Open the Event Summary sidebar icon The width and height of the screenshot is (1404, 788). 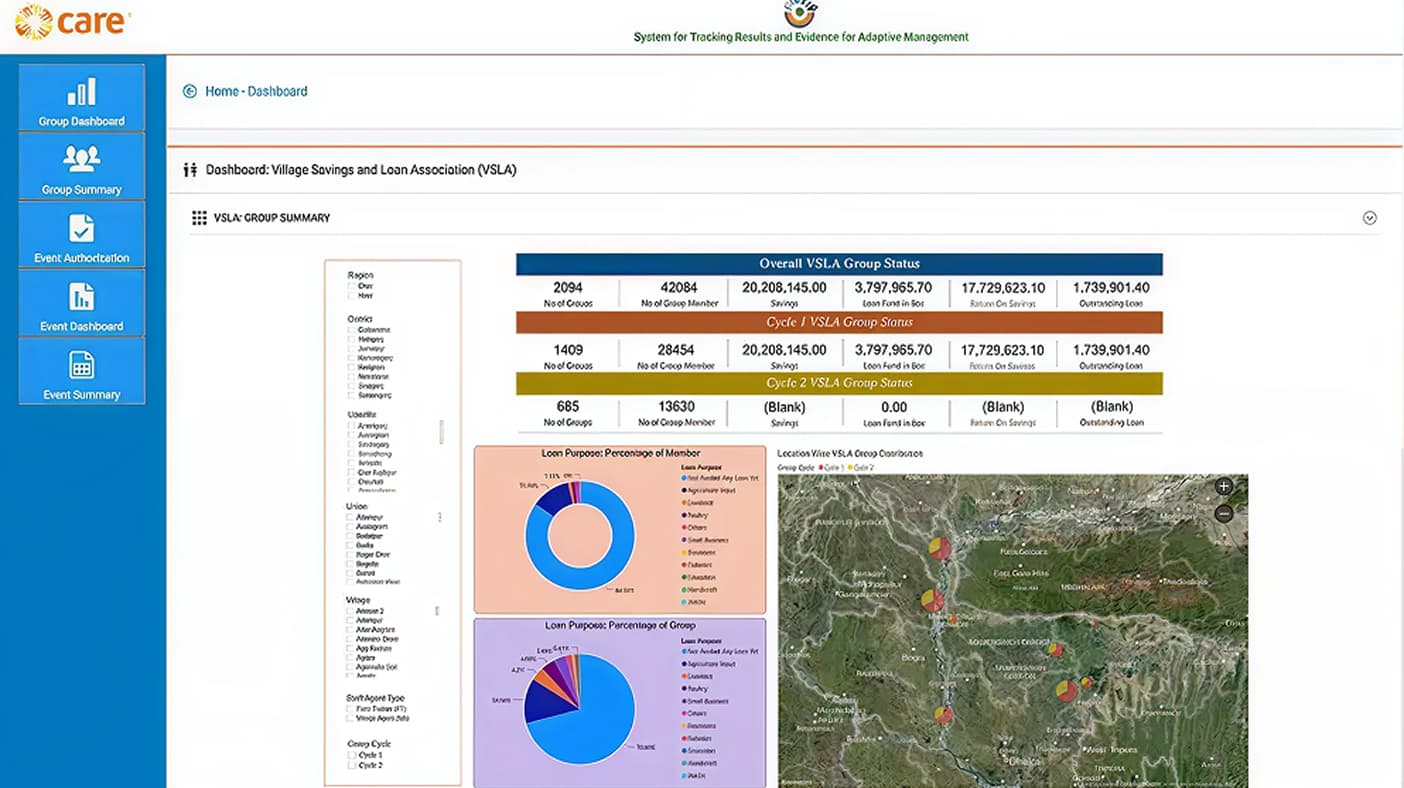81,371
